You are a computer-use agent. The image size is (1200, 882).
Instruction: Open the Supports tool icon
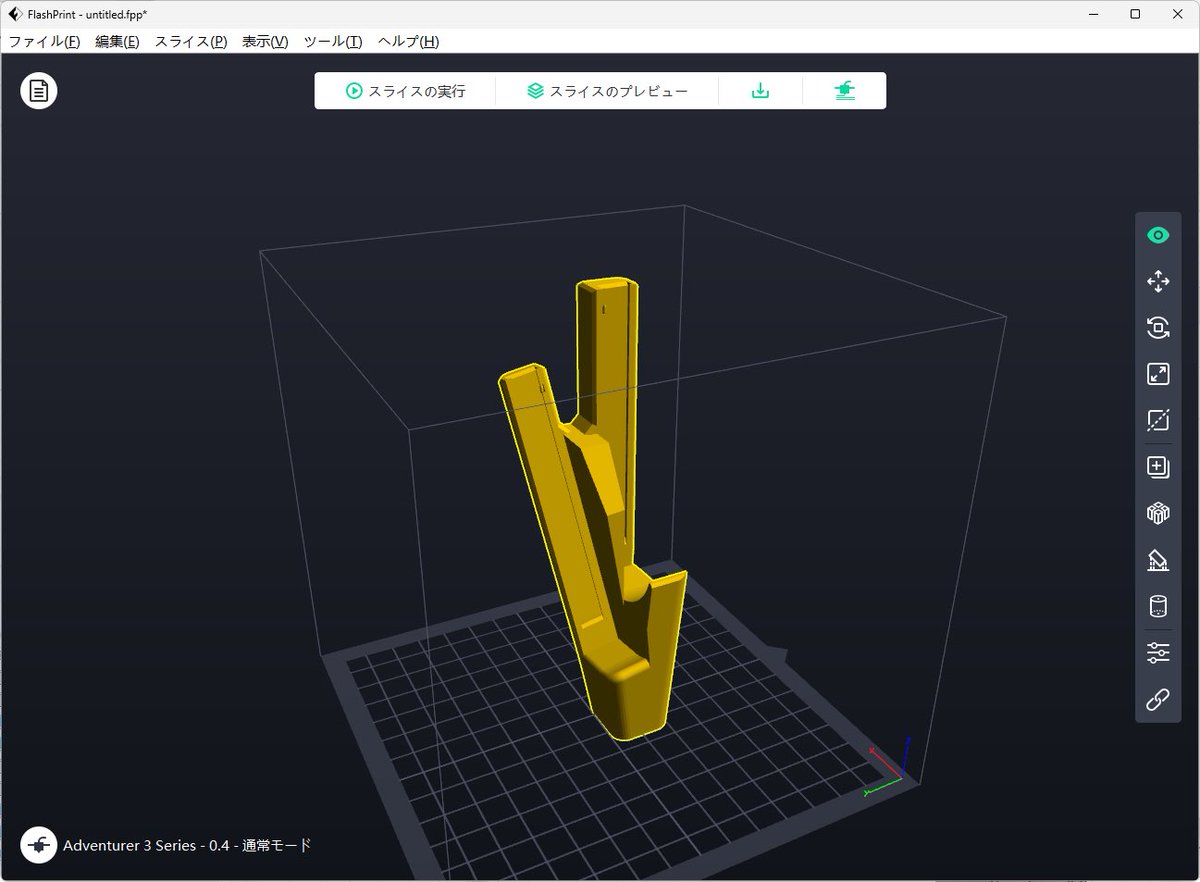pos(1158,560)
